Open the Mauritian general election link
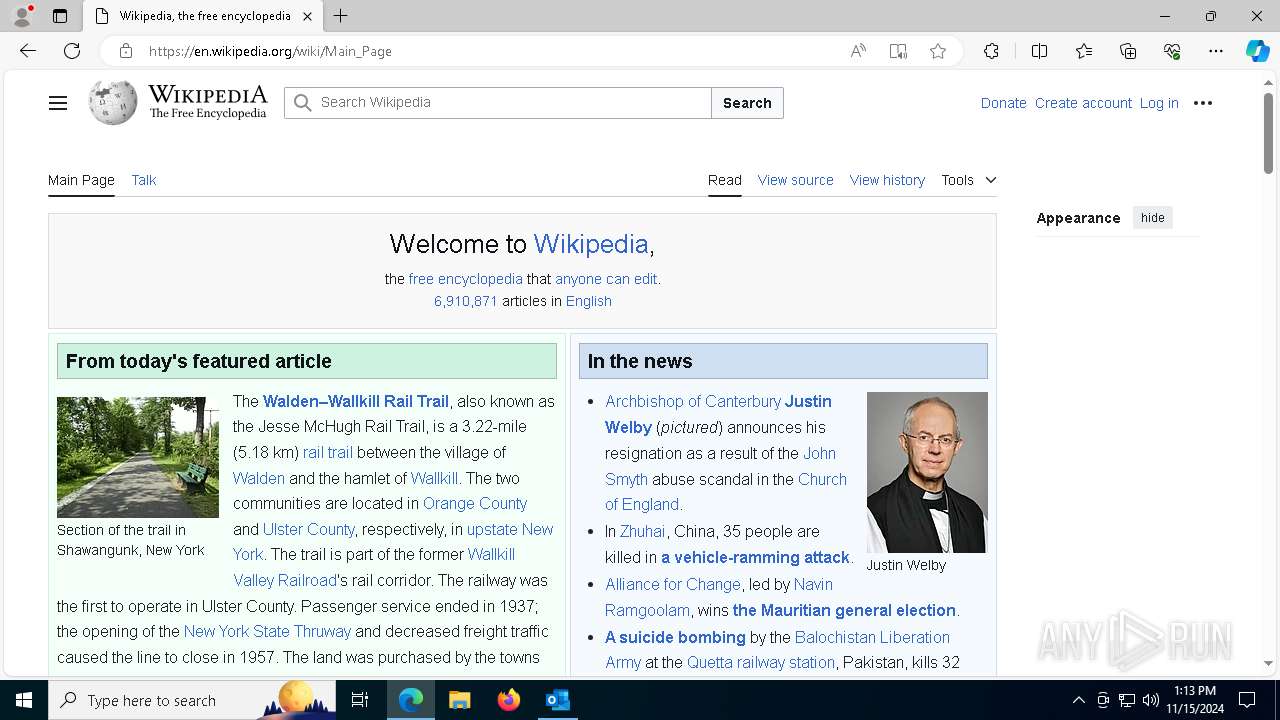1280x720 pixels. 844,610
